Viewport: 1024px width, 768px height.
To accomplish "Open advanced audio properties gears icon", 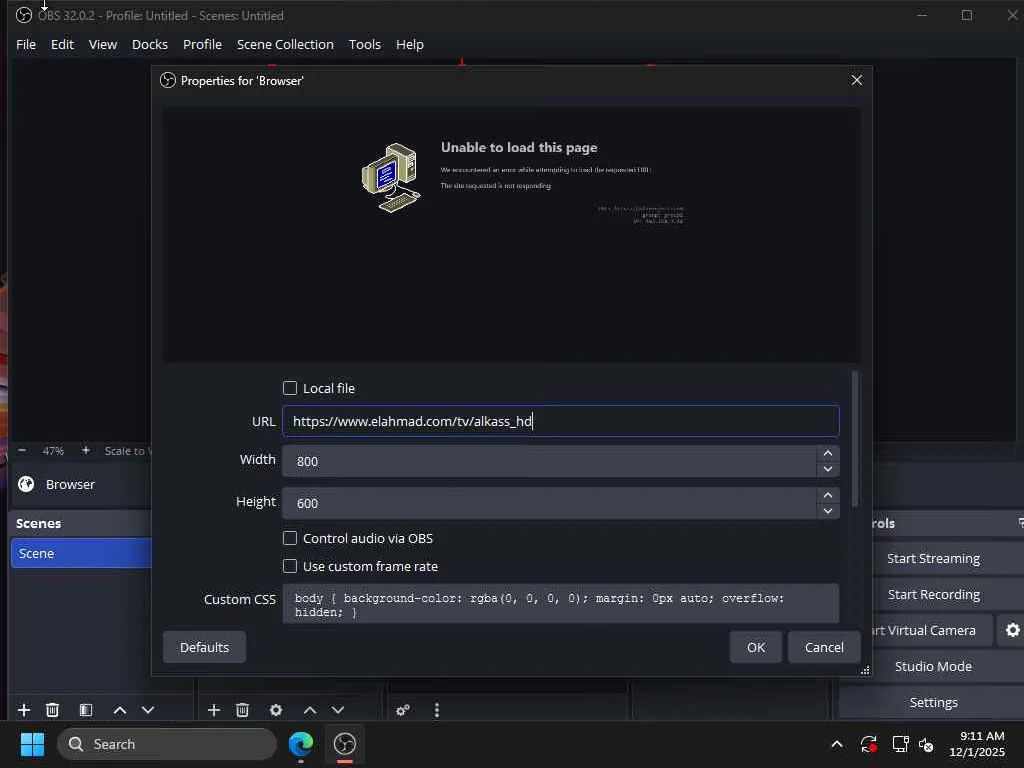I will click(x=403, y=710).
